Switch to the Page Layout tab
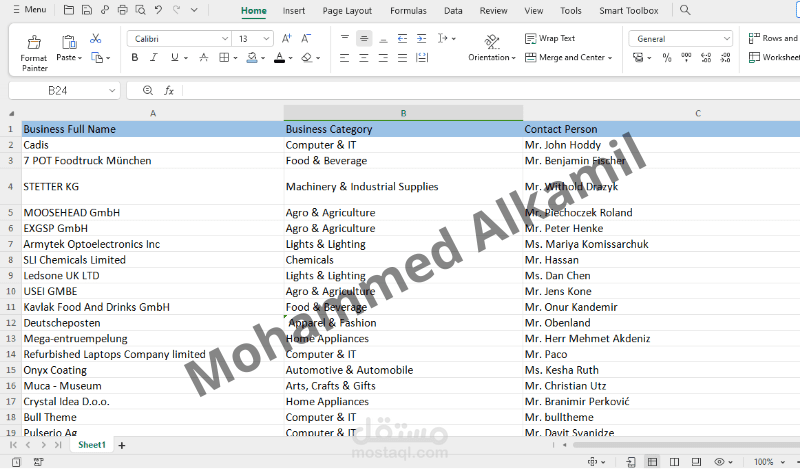 coord(347,11)
